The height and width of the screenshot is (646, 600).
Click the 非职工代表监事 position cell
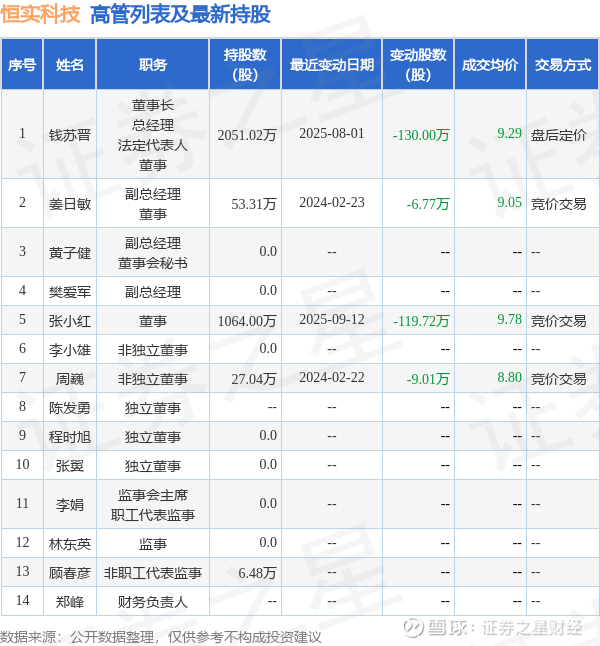[153, 573]
